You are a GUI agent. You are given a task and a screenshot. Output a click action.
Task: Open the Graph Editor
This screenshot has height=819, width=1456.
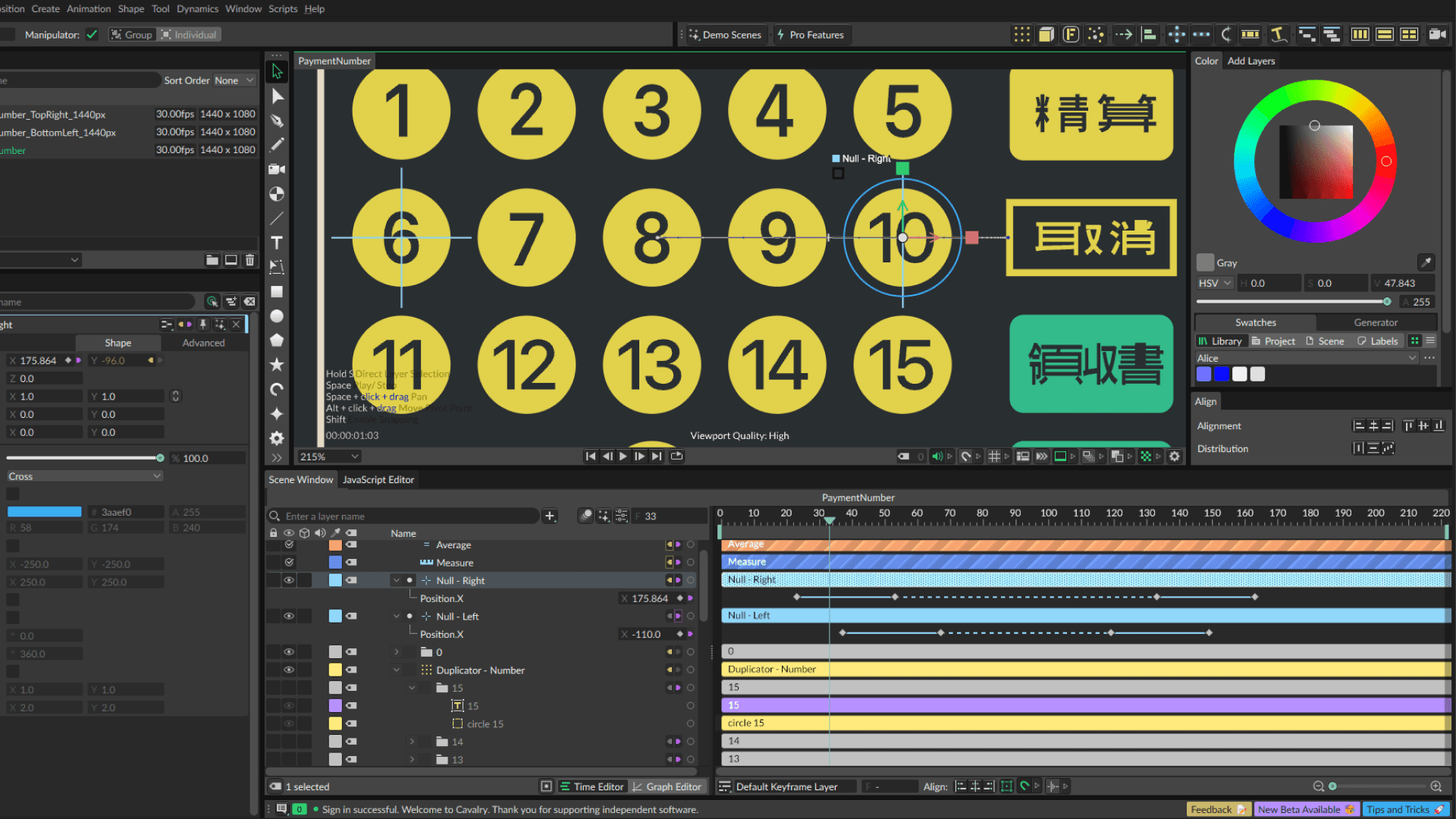pyautogui.click(x=667, y=786)
